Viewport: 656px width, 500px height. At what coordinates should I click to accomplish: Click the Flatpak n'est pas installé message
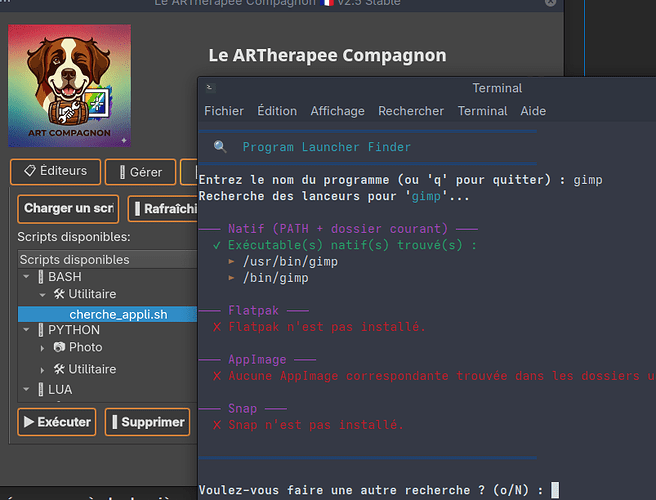pos(326,327)
